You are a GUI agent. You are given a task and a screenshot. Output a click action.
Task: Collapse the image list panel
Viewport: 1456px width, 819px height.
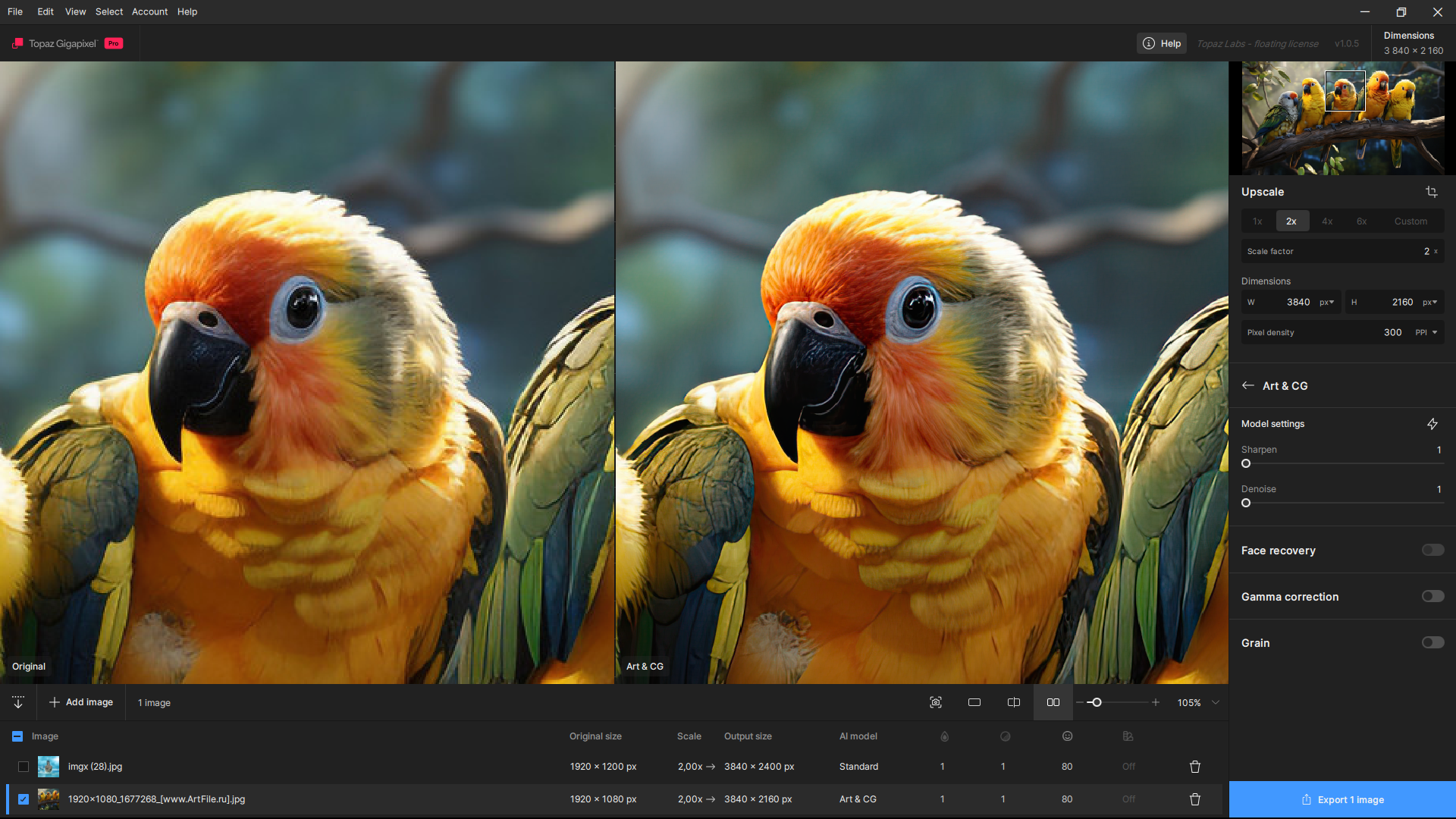pyautogui.click(x=18, y=702)
